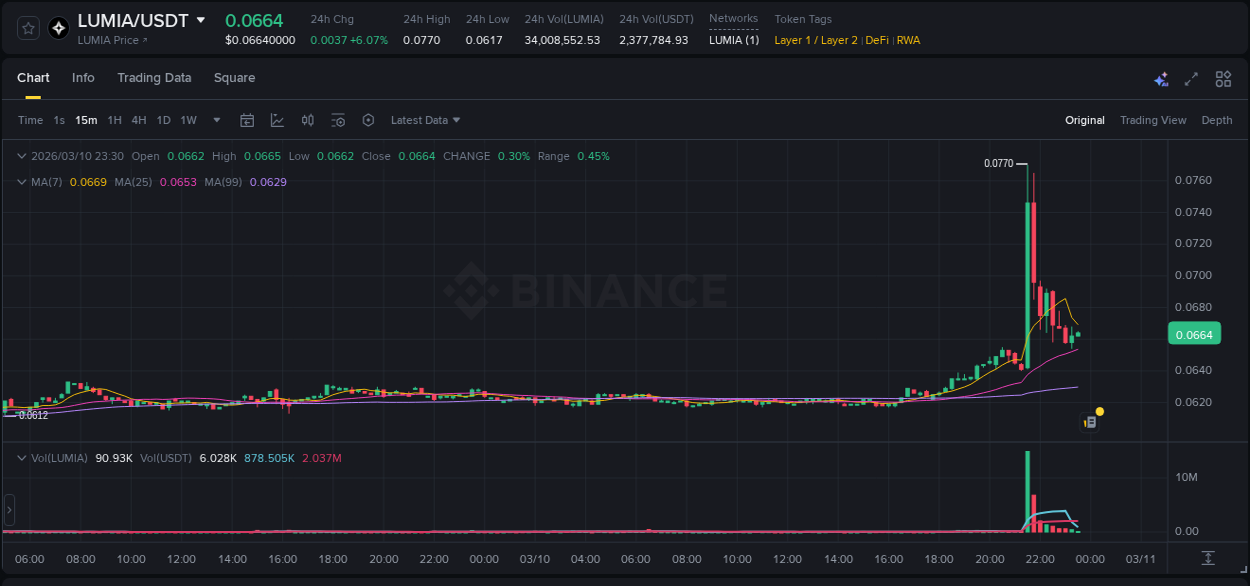The image size is (1250, 586).
Task: Expand extra timeframes arrow next to 1W
Action: 215,120
